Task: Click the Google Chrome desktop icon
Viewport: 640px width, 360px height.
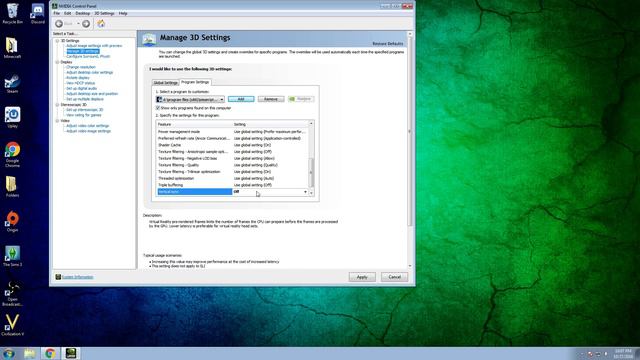Action: click(12, 154)
